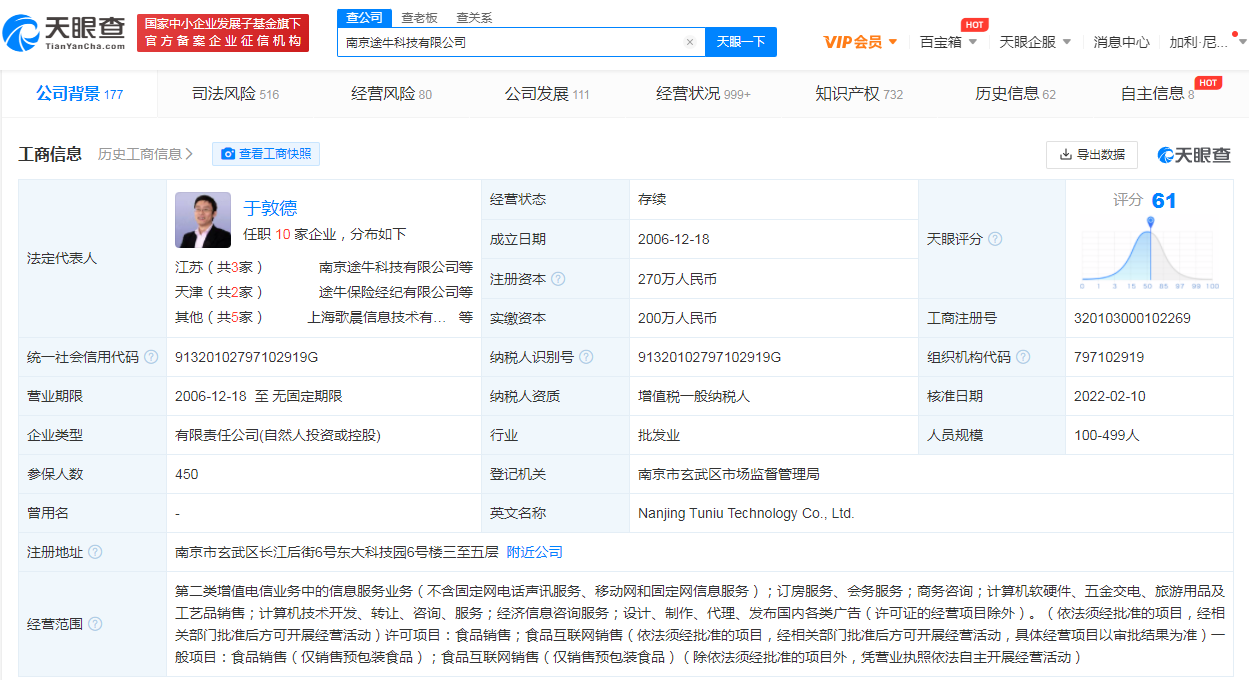Click help icon beside 纳税人识别号

tap(586, 357)
